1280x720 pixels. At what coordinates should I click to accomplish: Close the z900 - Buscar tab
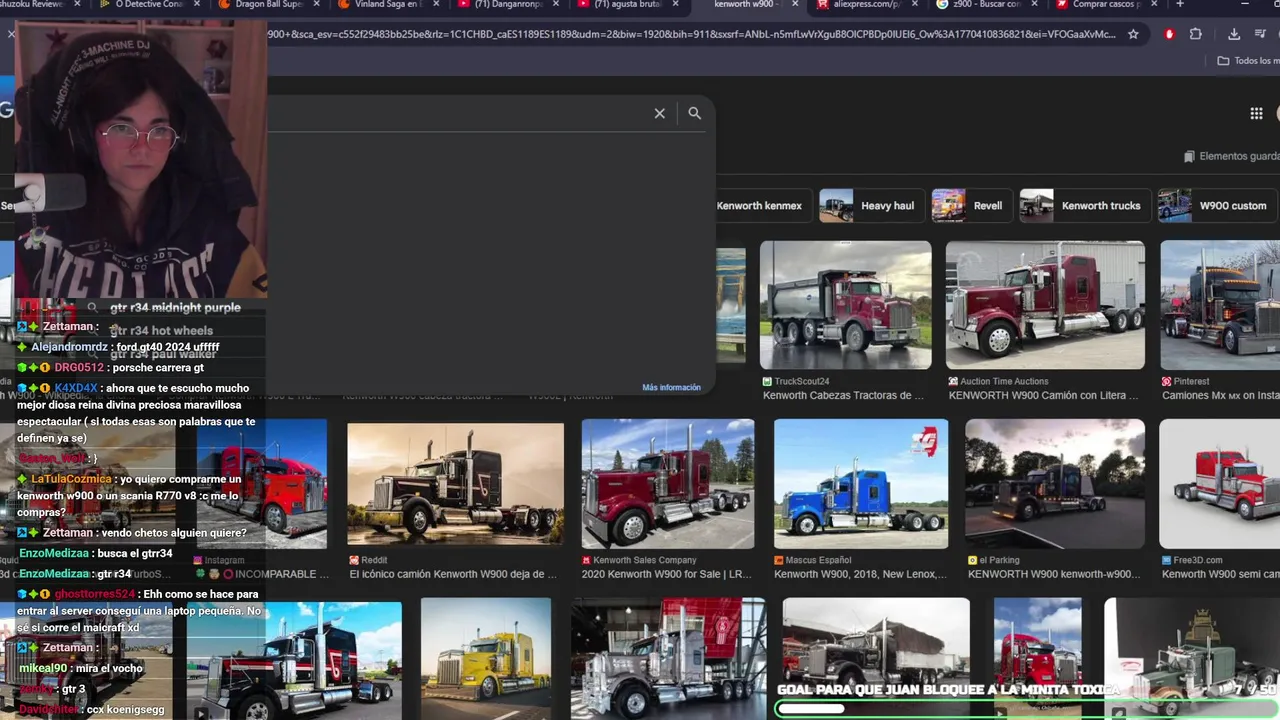[x=1034, y=4]
